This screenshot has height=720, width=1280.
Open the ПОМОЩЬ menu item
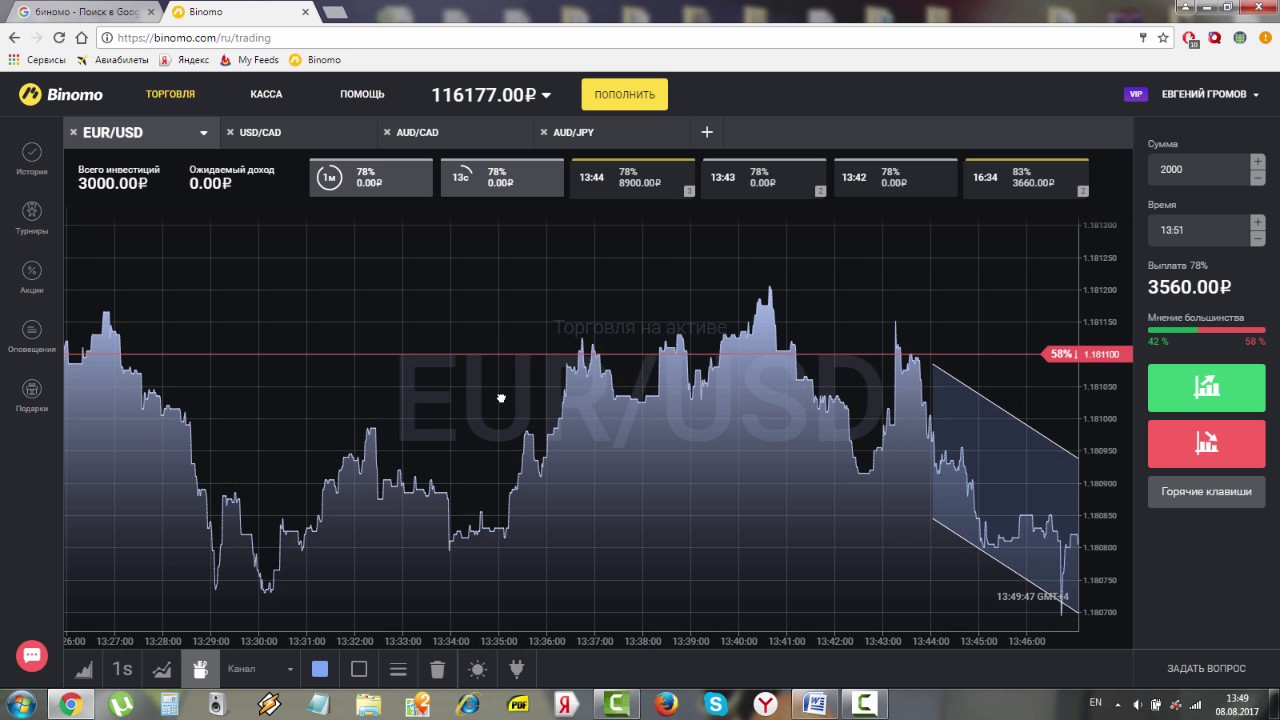pyautogui.click(x=362, y=94)
